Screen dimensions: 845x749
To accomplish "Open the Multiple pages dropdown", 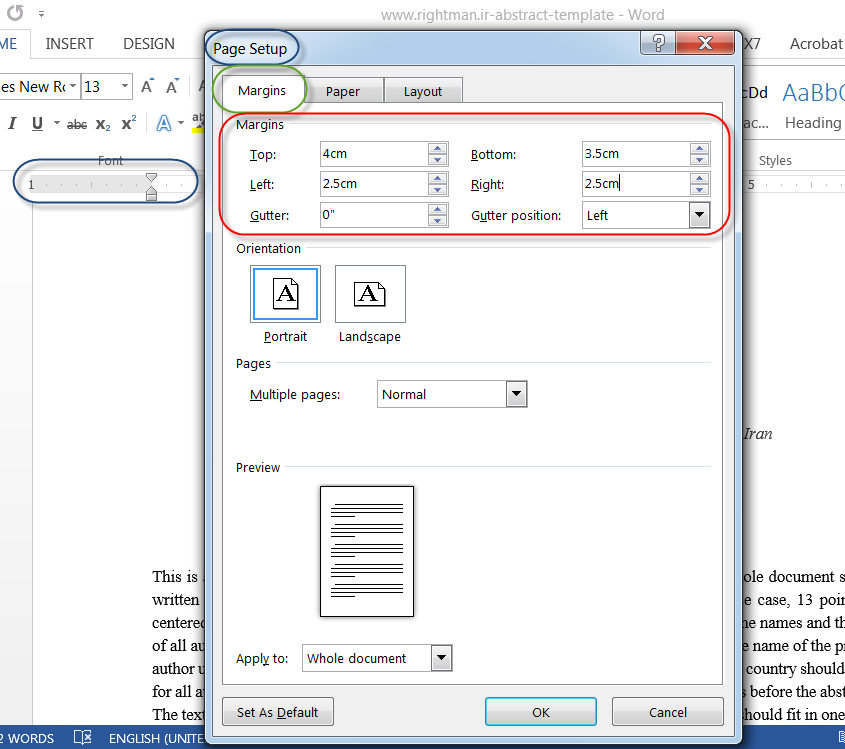I will click(x=516, y=394).
